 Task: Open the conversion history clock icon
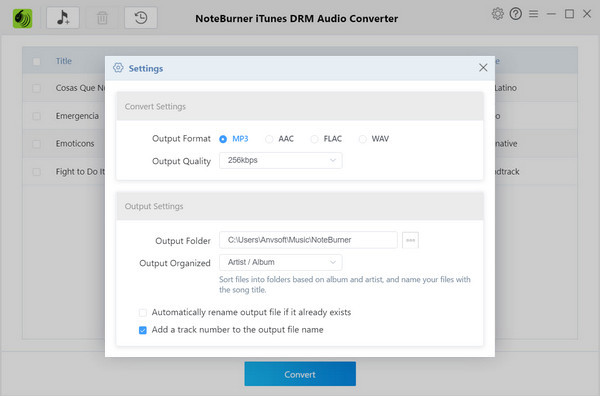coord(141,18)
